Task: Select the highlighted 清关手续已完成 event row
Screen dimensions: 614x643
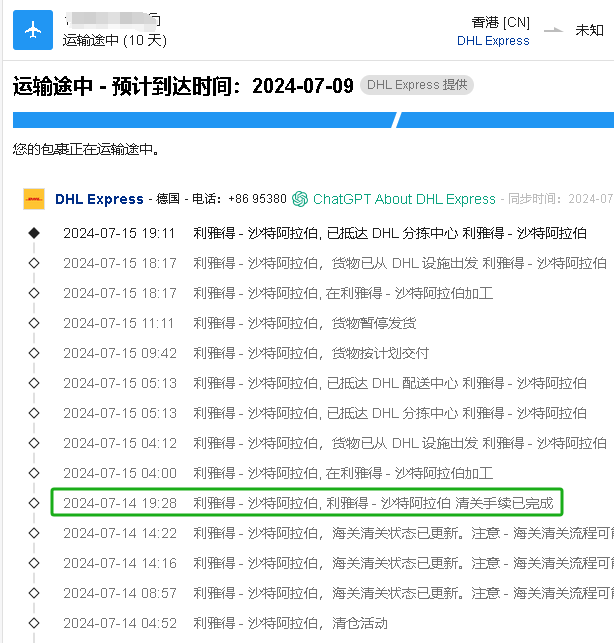Action: [307, 503]
